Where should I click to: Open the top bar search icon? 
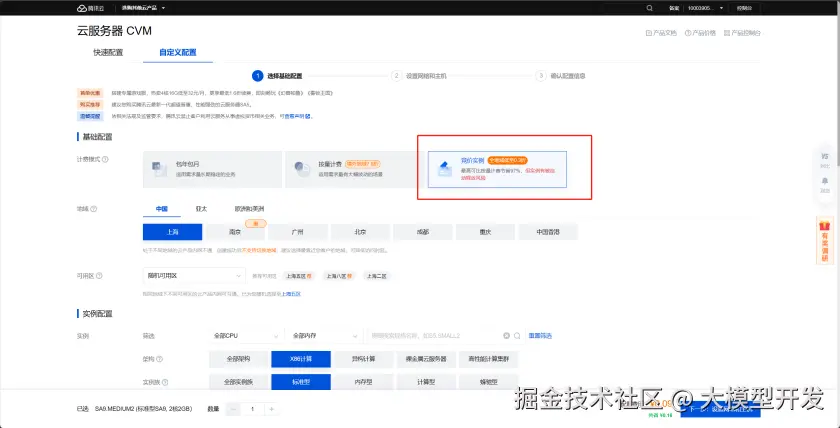pyautogui.click(x=650, y=8)
